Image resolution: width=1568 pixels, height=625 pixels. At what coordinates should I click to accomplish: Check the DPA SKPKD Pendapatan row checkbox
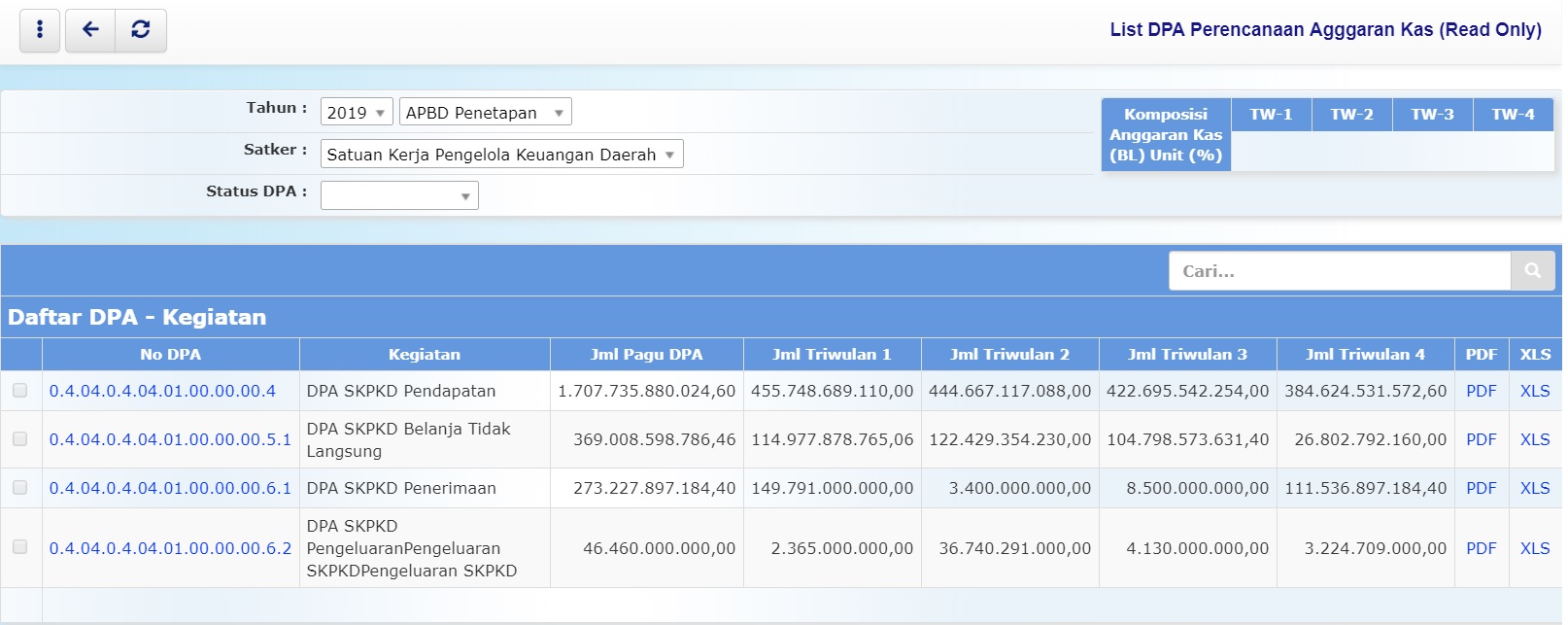pos(20,391)
